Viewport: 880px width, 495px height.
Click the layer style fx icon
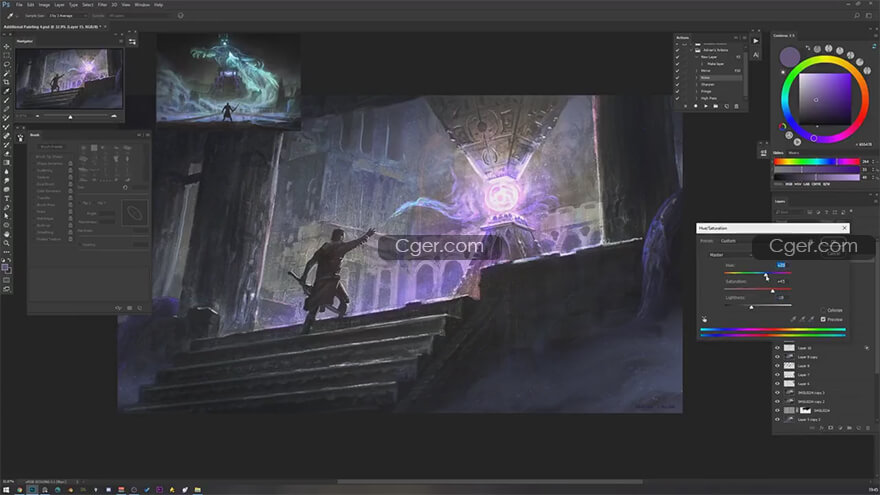point(821,428)
